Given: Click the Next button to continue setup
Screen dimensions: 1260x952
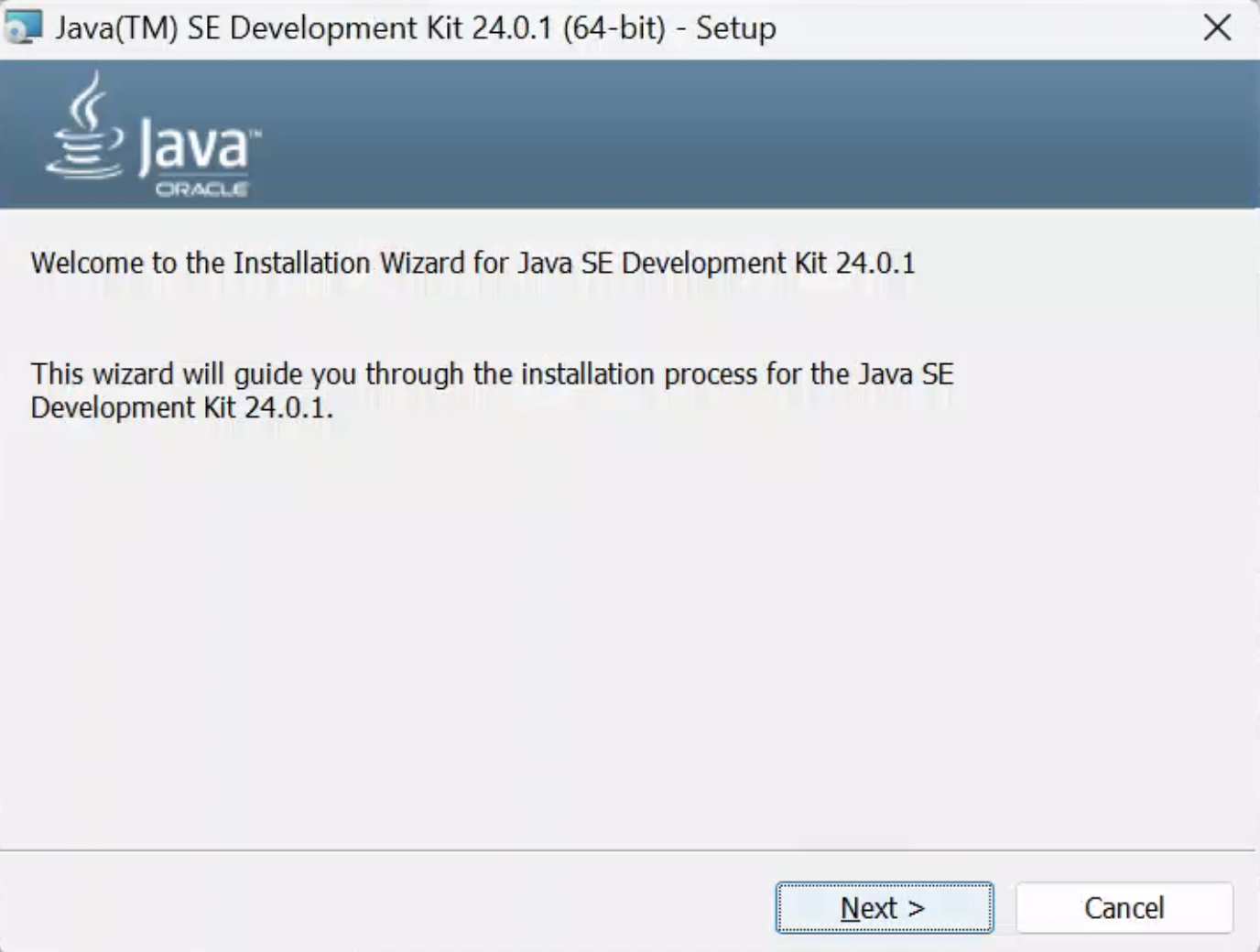Looking at the screenshot, I should point(884,907).
